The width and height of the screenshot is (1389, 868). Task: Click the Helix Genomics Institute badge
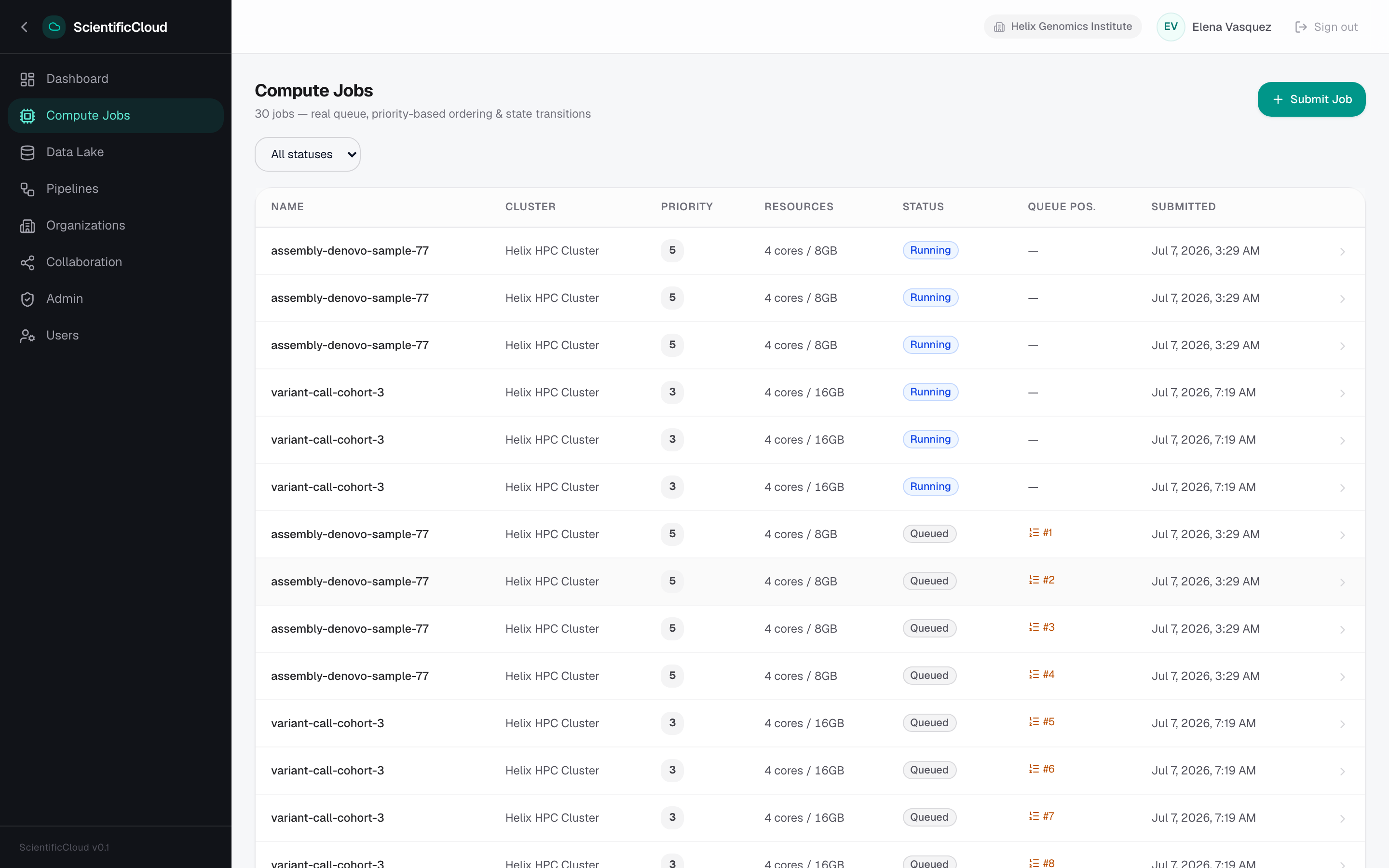1062,27
